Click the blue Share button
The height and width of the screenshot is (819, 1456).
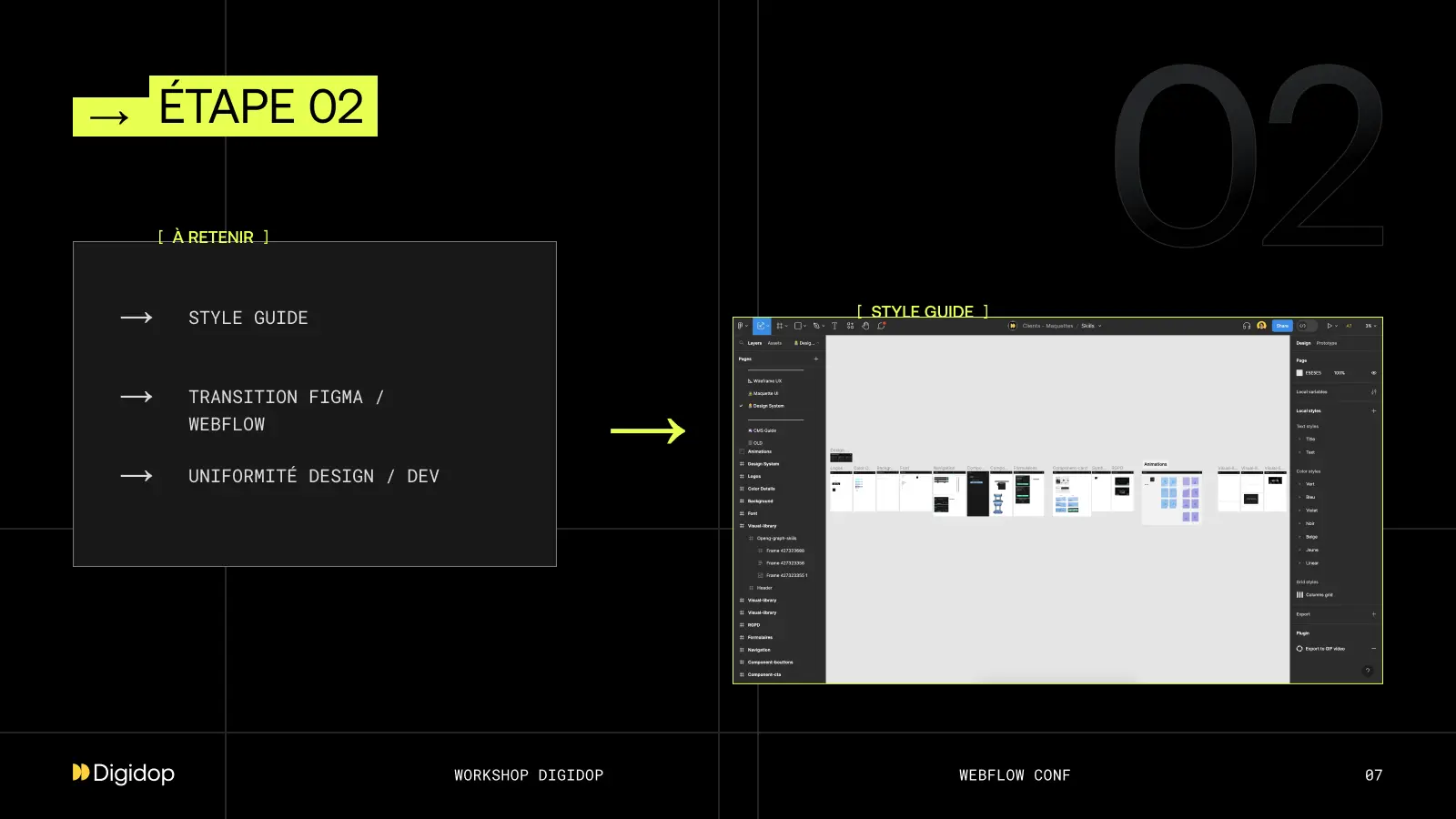point(1282,326)
